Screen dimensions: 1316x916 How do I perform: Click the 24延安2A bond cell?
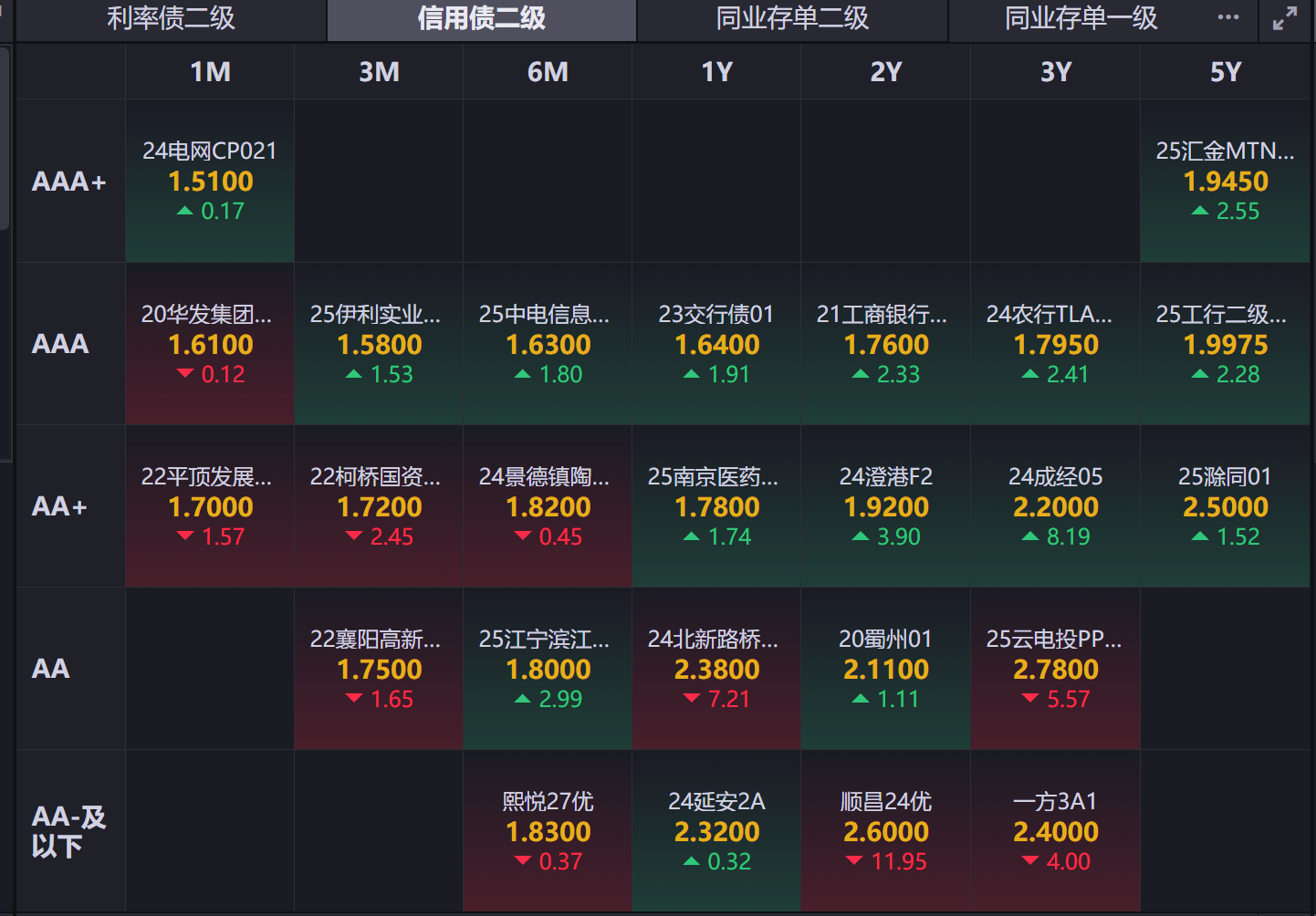[x=716, y=831]
